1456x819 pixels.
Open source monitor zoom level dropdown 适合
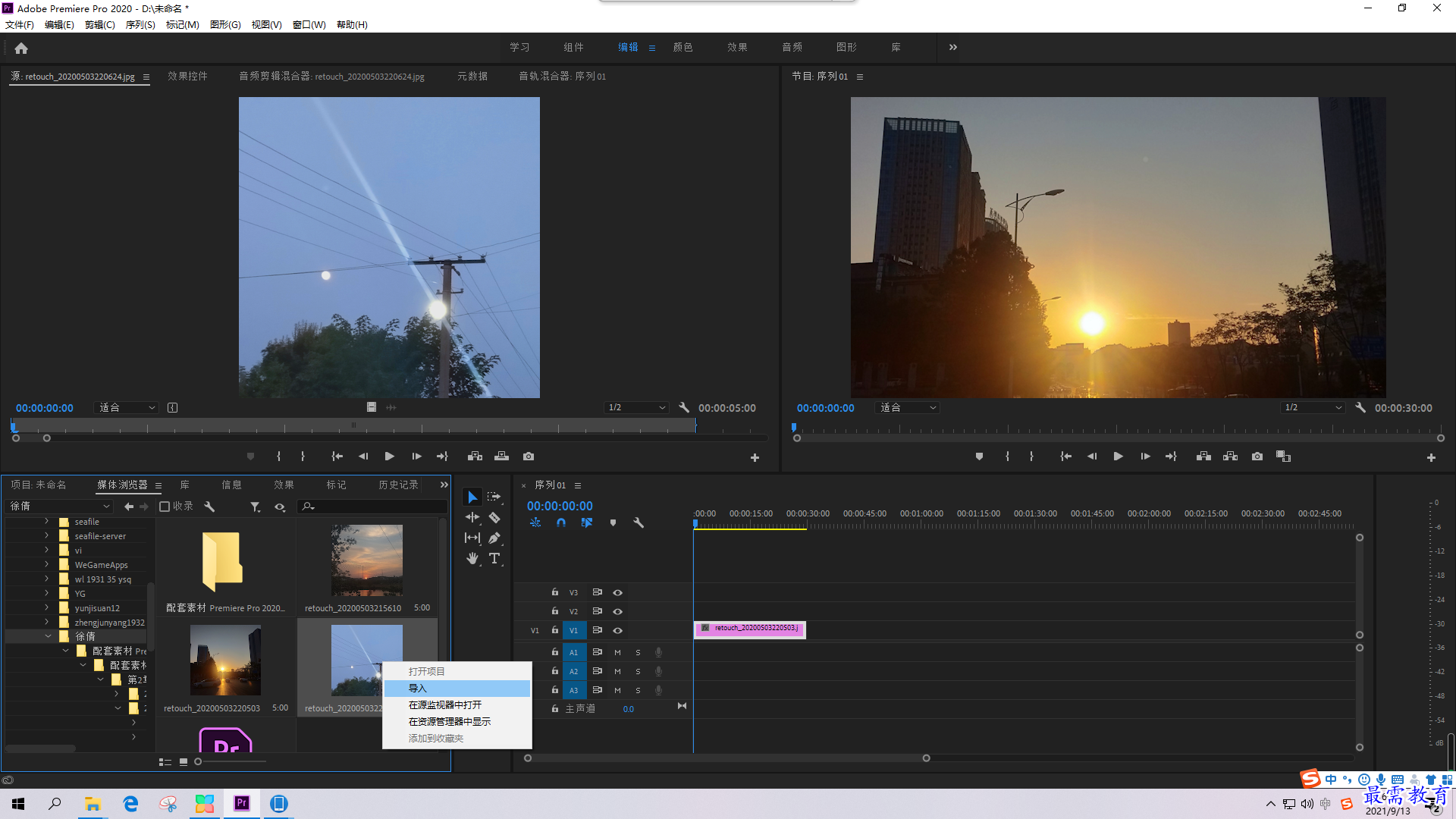(127, 407)
